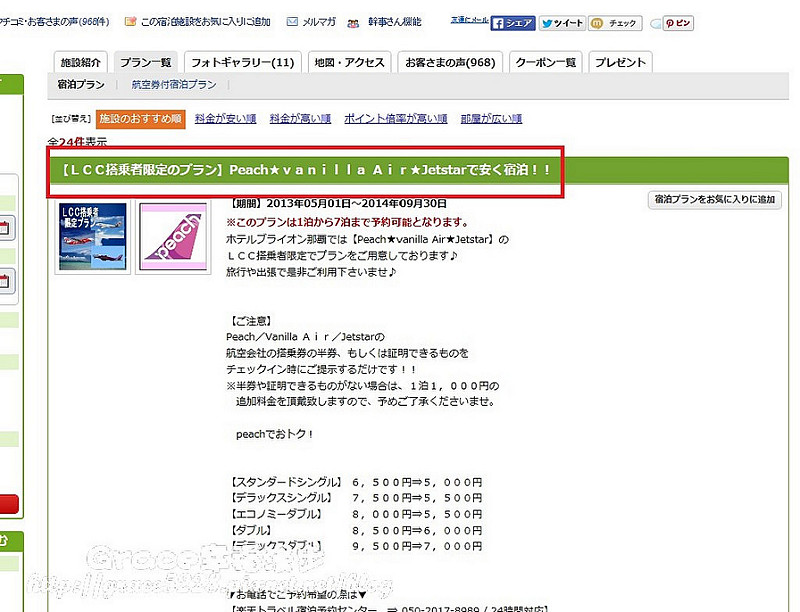Sort plans by 料金が高い順
Screen dimensions: 800x612
tap(301, 119)
